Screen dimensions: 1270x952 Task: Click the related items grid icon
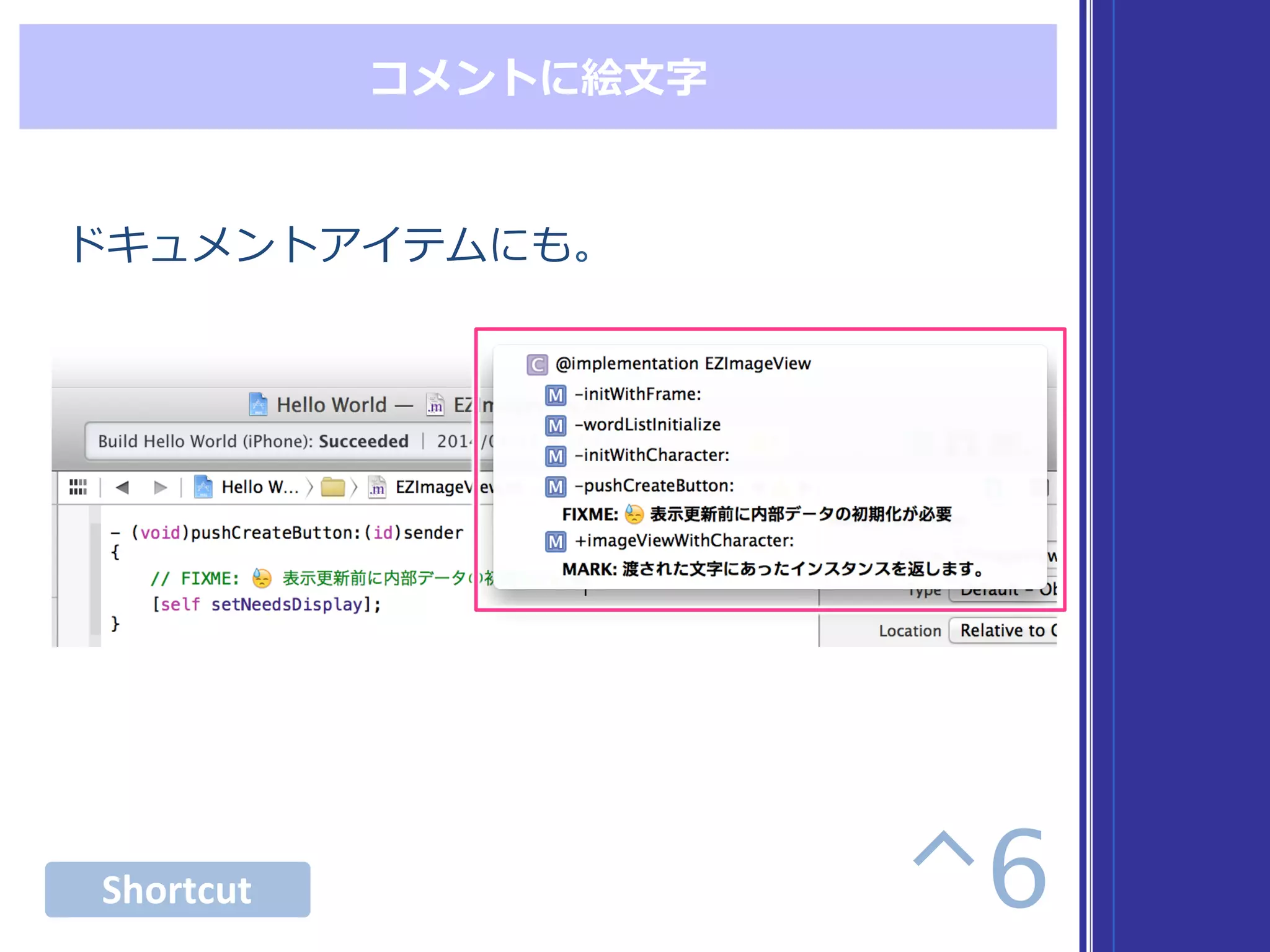(78, 487)
